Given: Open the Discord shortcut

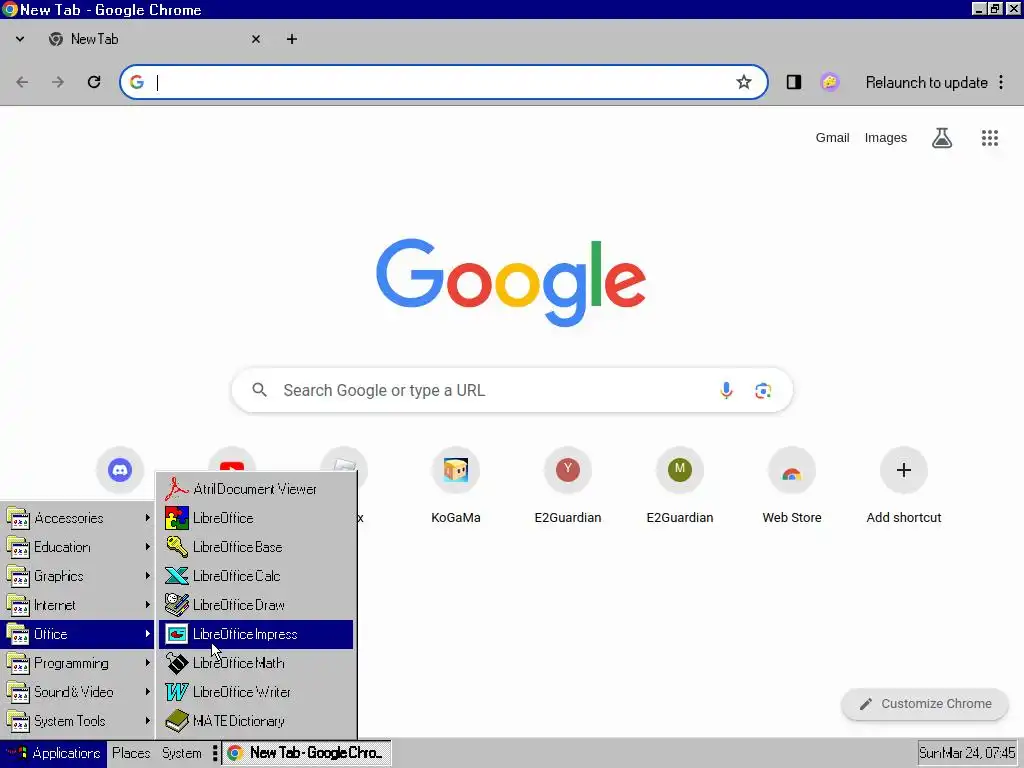Looking at the screenshot, I should click(x=120, y=470).
